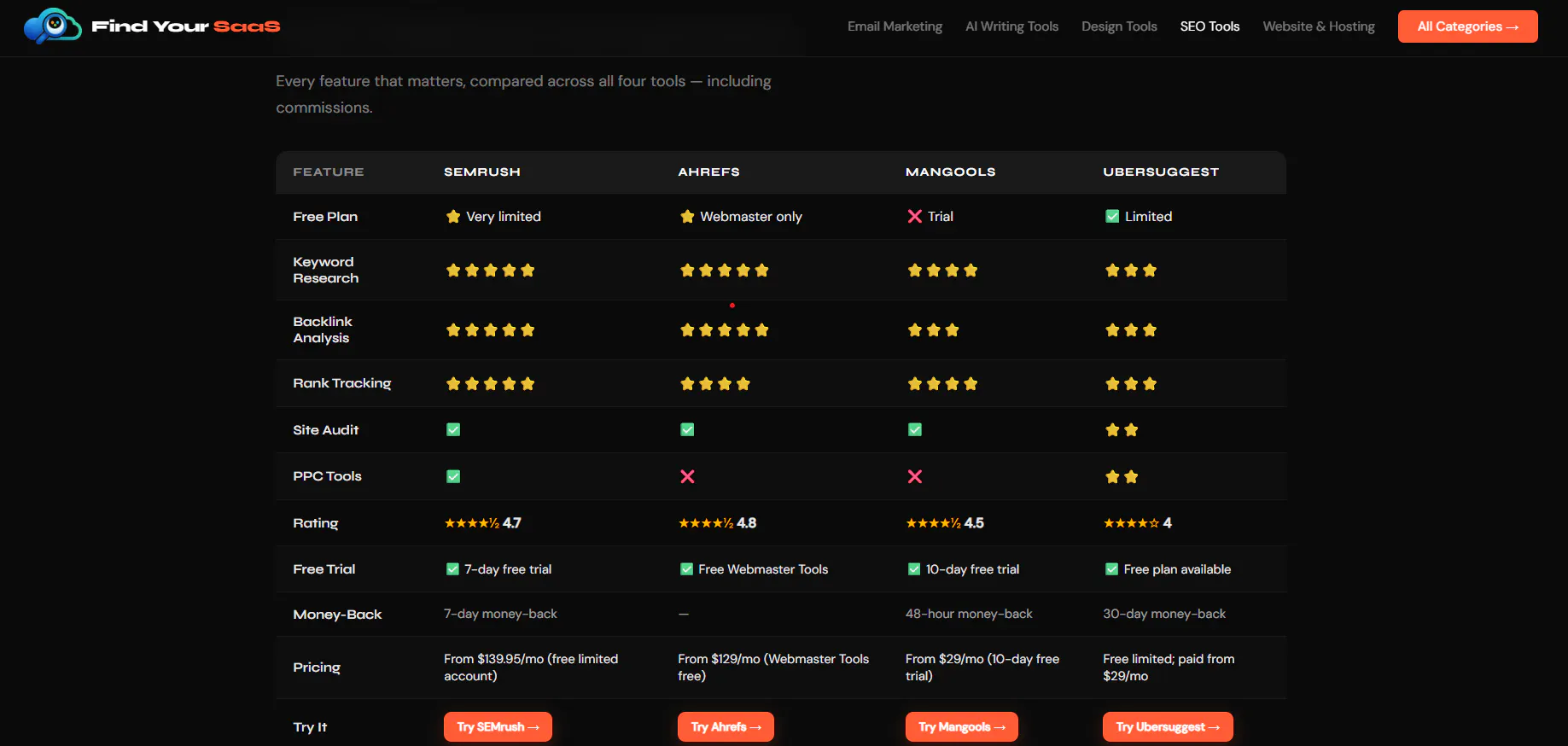Click Mangools' Rank Tracking star rating
1568x746 pixels.
(942, 384)
